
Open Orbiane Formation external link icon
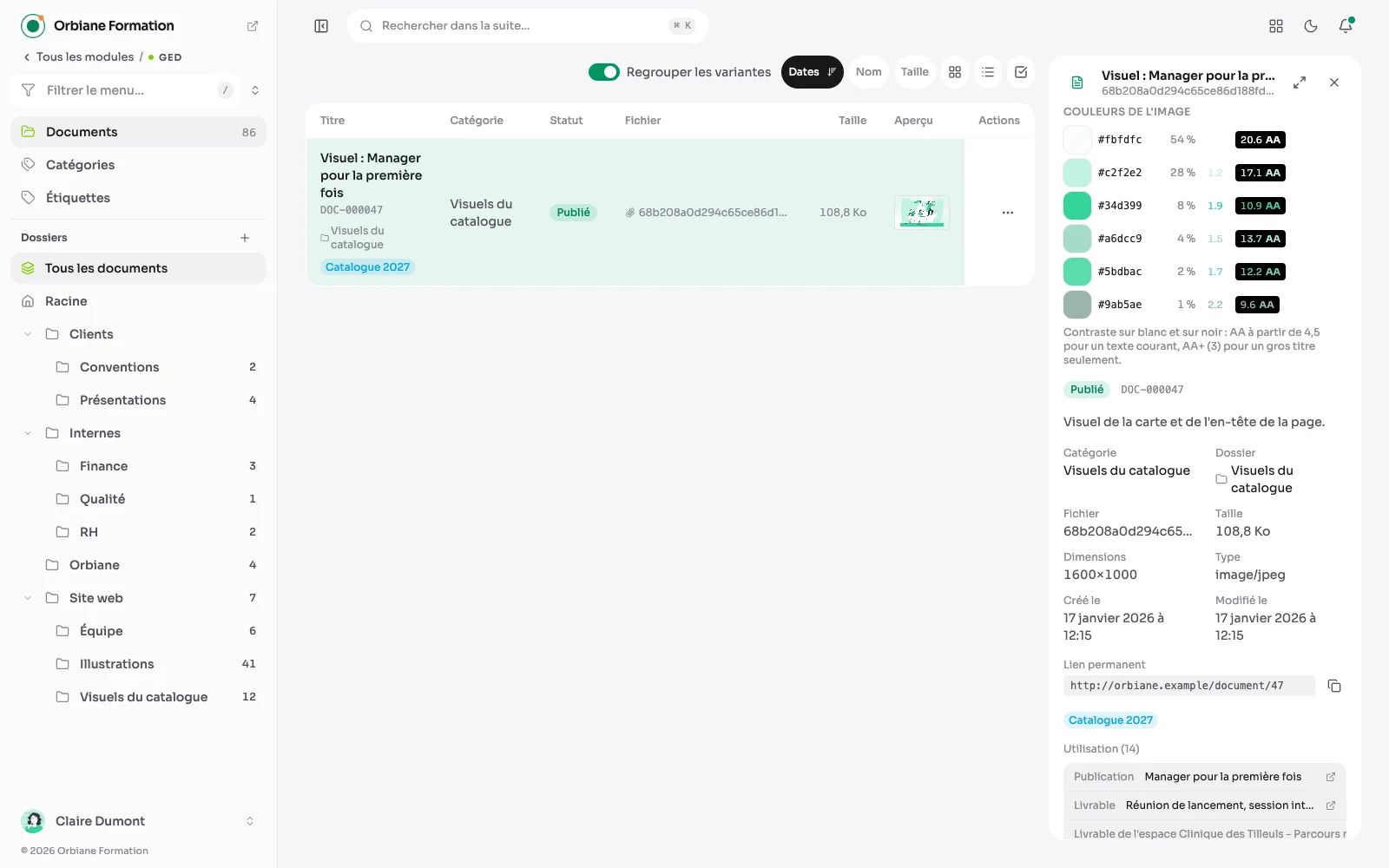point(253,26)
